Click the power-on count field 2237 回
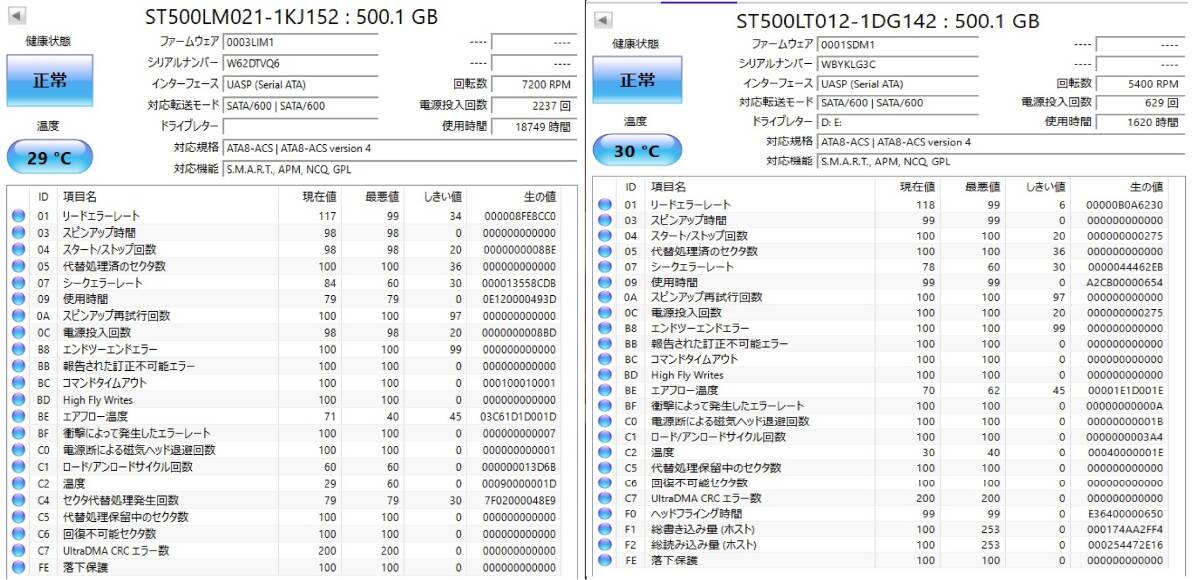This screenshot has width=1200, height=580. click(534, 105)
